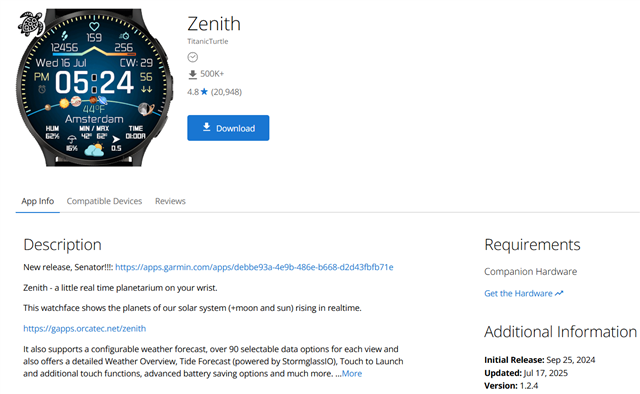Click the compatibility checkmark circle icon
This screenshot has height=394, width=640.
193,57
